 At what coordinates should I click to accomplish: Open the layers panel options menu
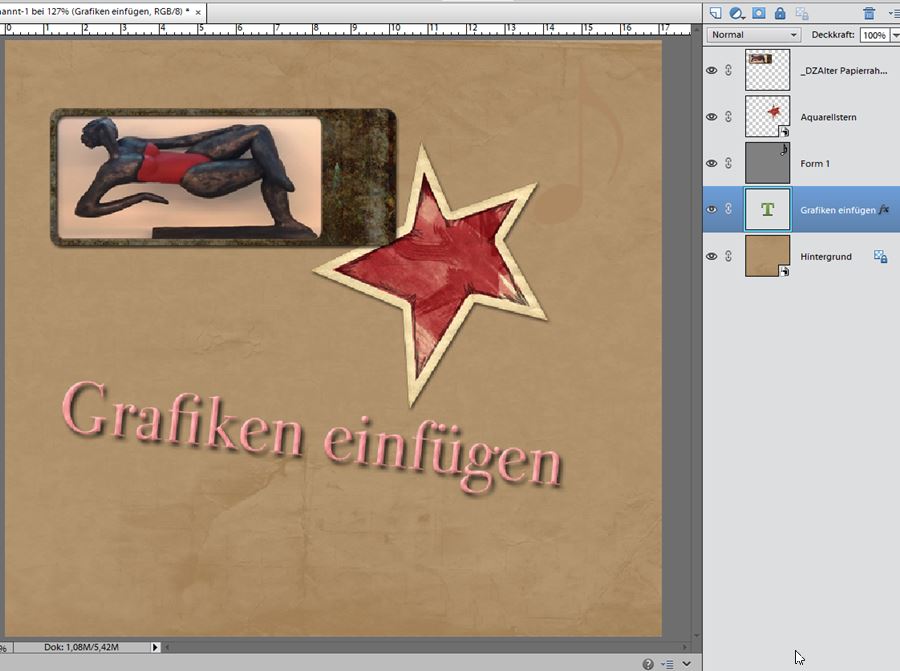point(893,13)
